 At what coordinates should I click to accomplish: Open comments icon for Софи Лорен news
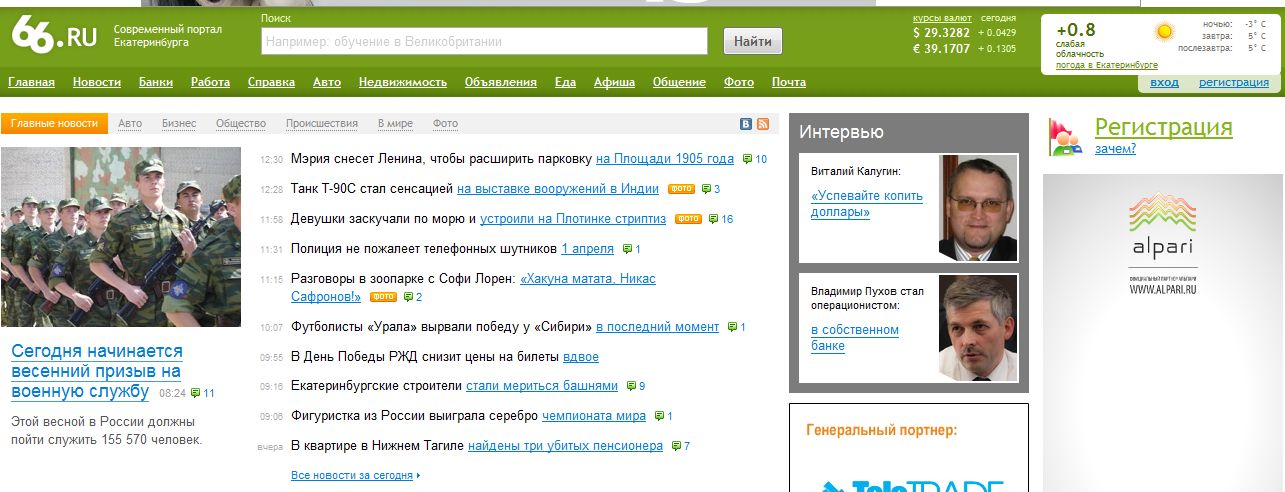click(408, 297)
